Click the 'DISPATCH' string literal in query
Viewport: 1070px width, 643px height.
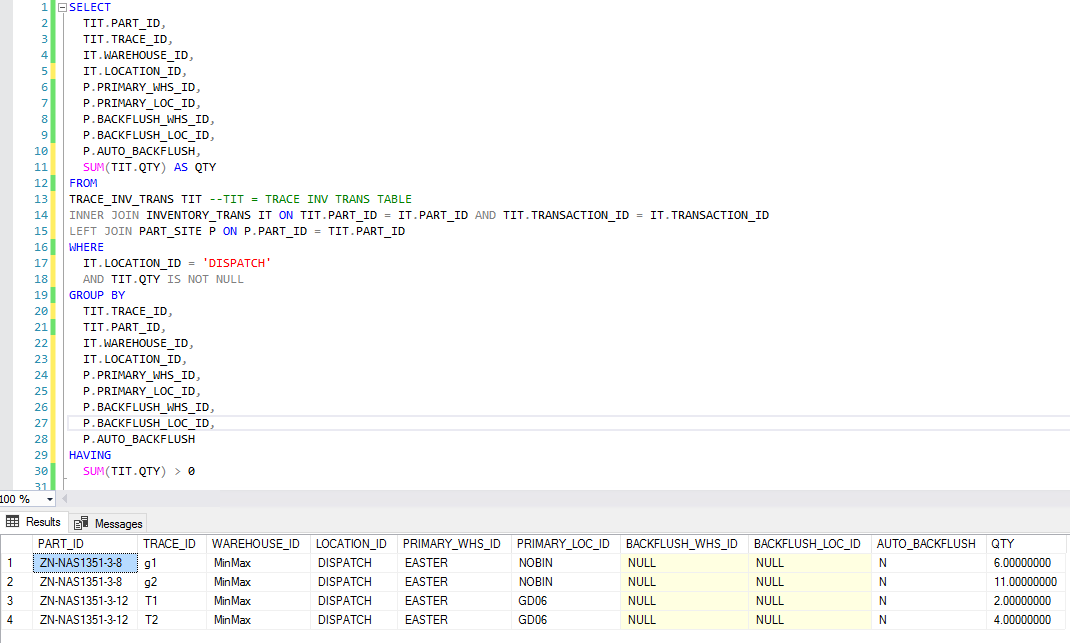click(x=237, y=263)
